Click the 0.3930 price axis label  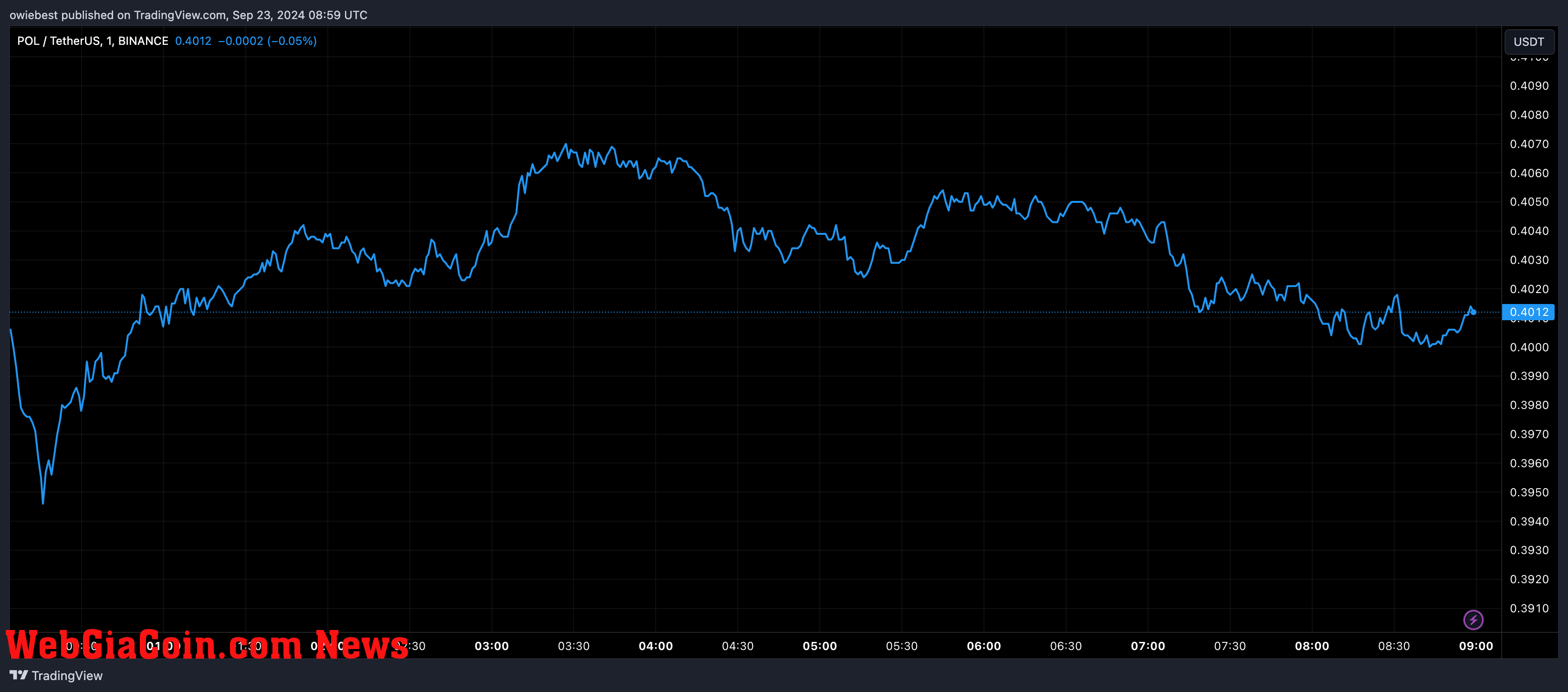coord(1529,550)
